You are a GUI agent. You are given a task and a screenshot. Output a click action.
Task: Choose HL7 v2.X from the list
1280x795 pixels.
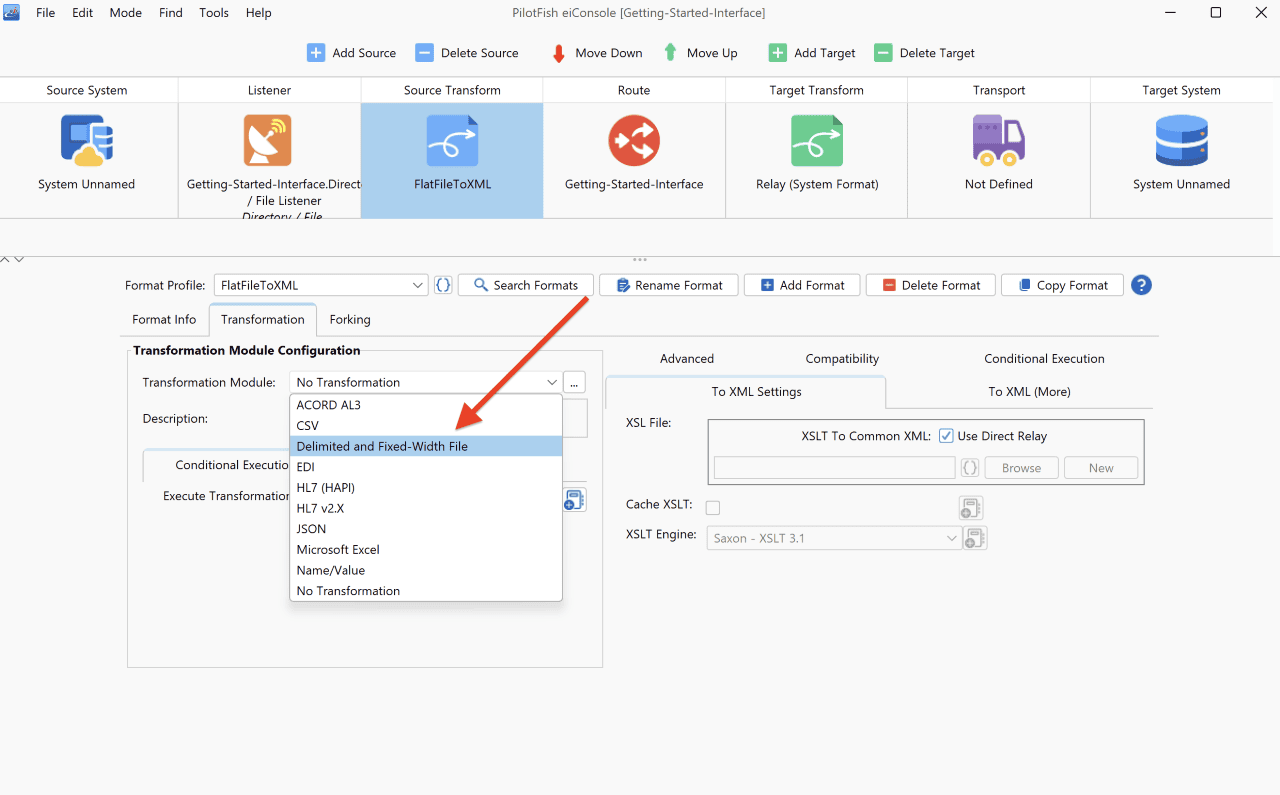click(426, 508)
